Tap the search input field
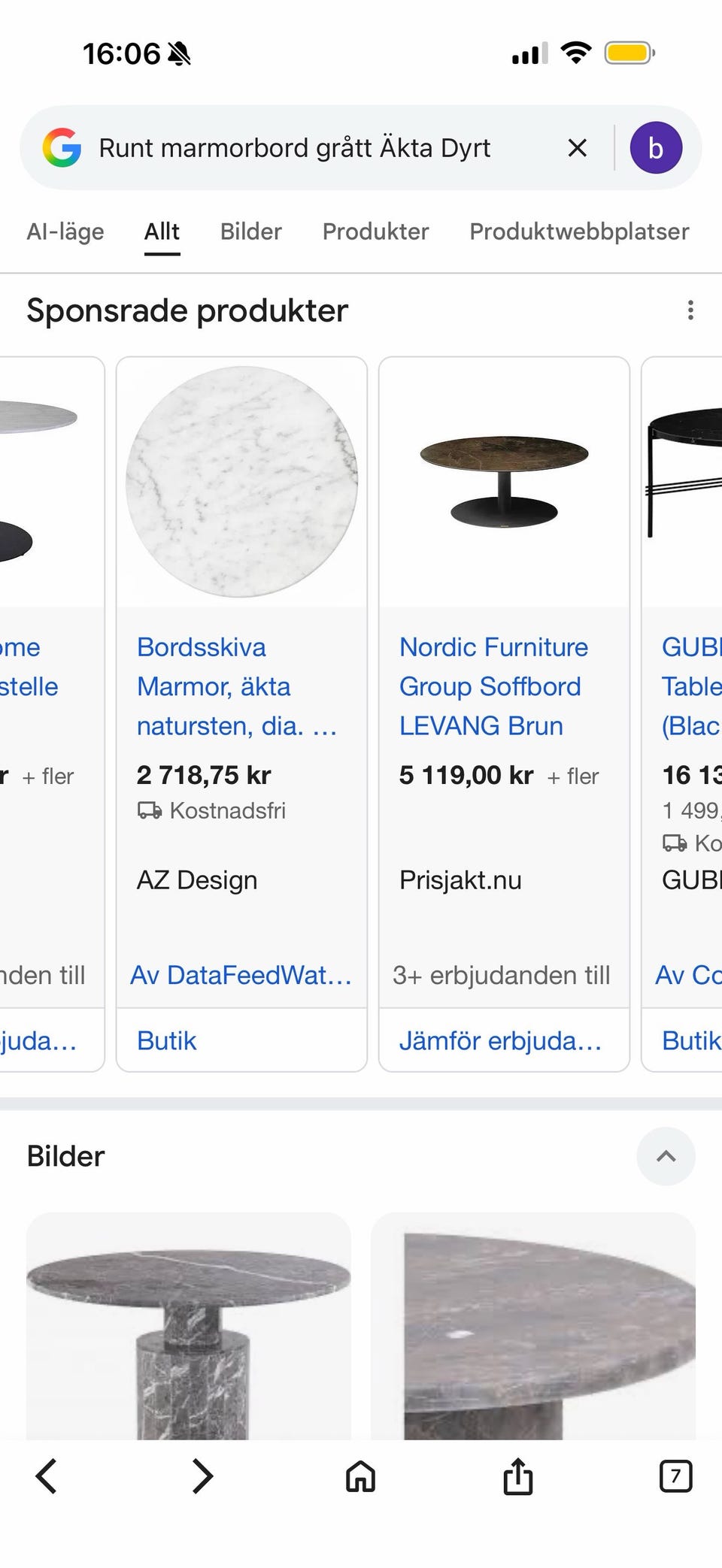This screenshot has width=722, height=1568. tap(301, 147)
